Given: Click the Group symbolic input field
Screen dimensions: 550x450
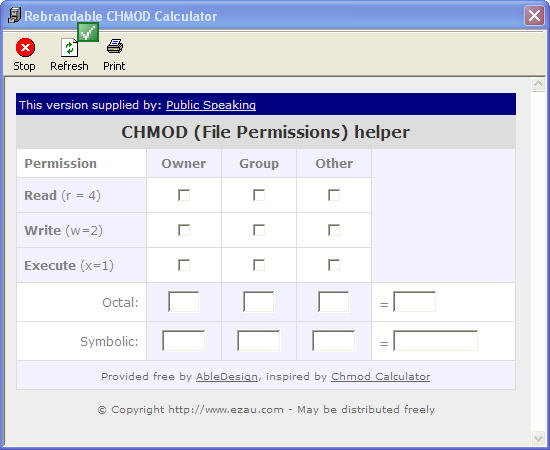Looking at the screenshot, I should (x=259, y=341).
